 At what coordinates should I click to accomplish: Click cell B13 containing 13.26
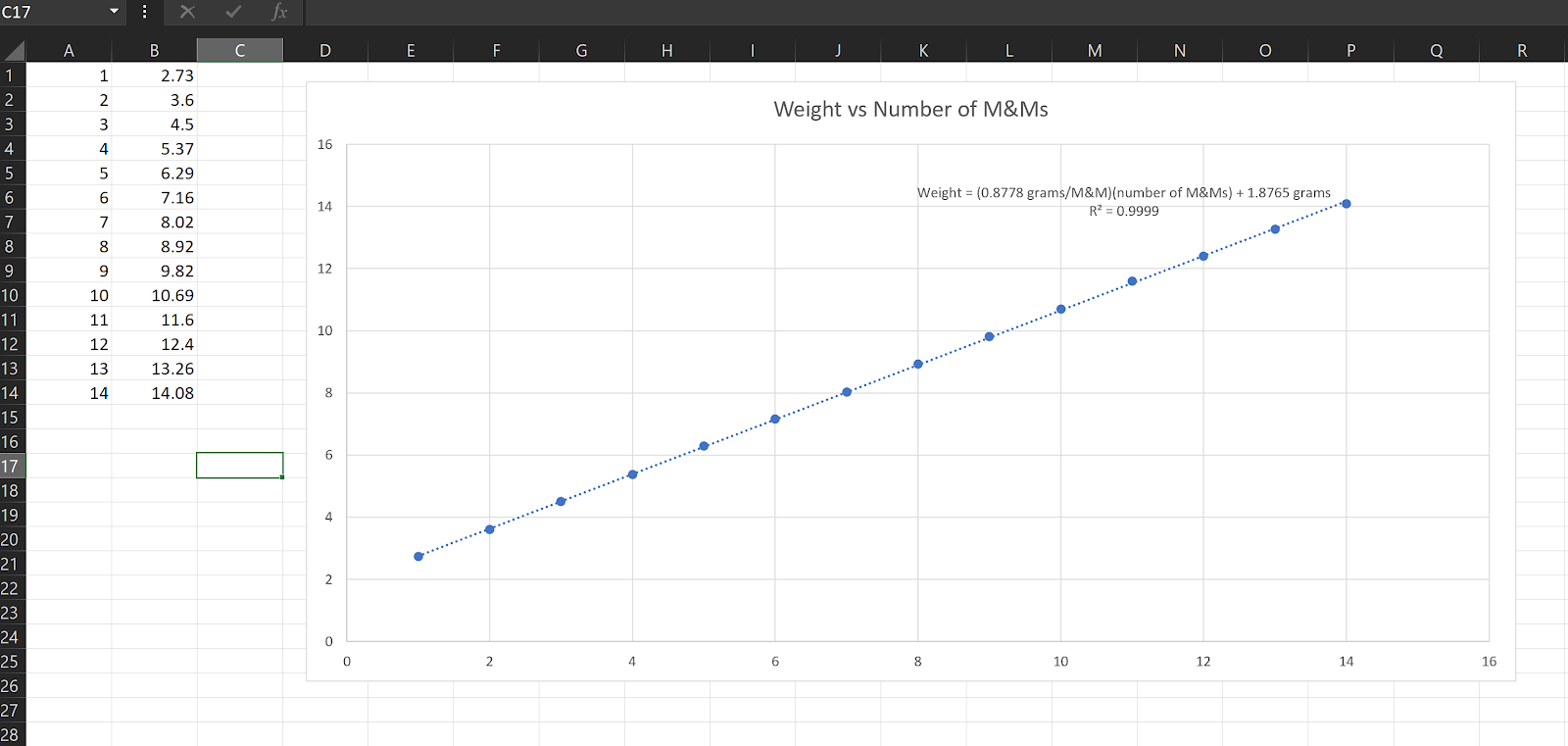tap(154, 369)
